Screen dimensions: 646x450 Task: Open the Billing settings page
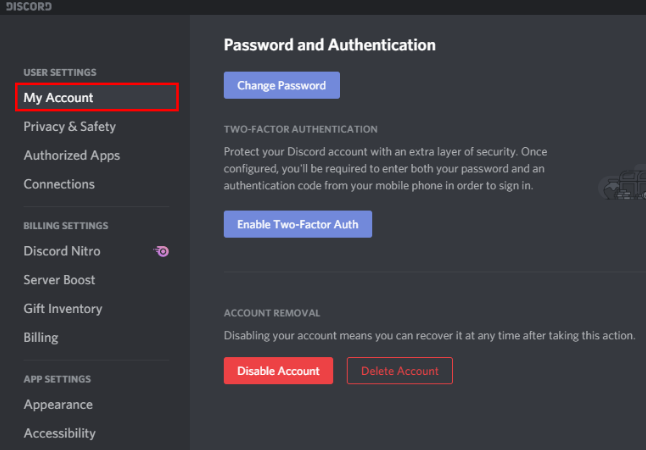pyautogui.click(x=41, y=338)
